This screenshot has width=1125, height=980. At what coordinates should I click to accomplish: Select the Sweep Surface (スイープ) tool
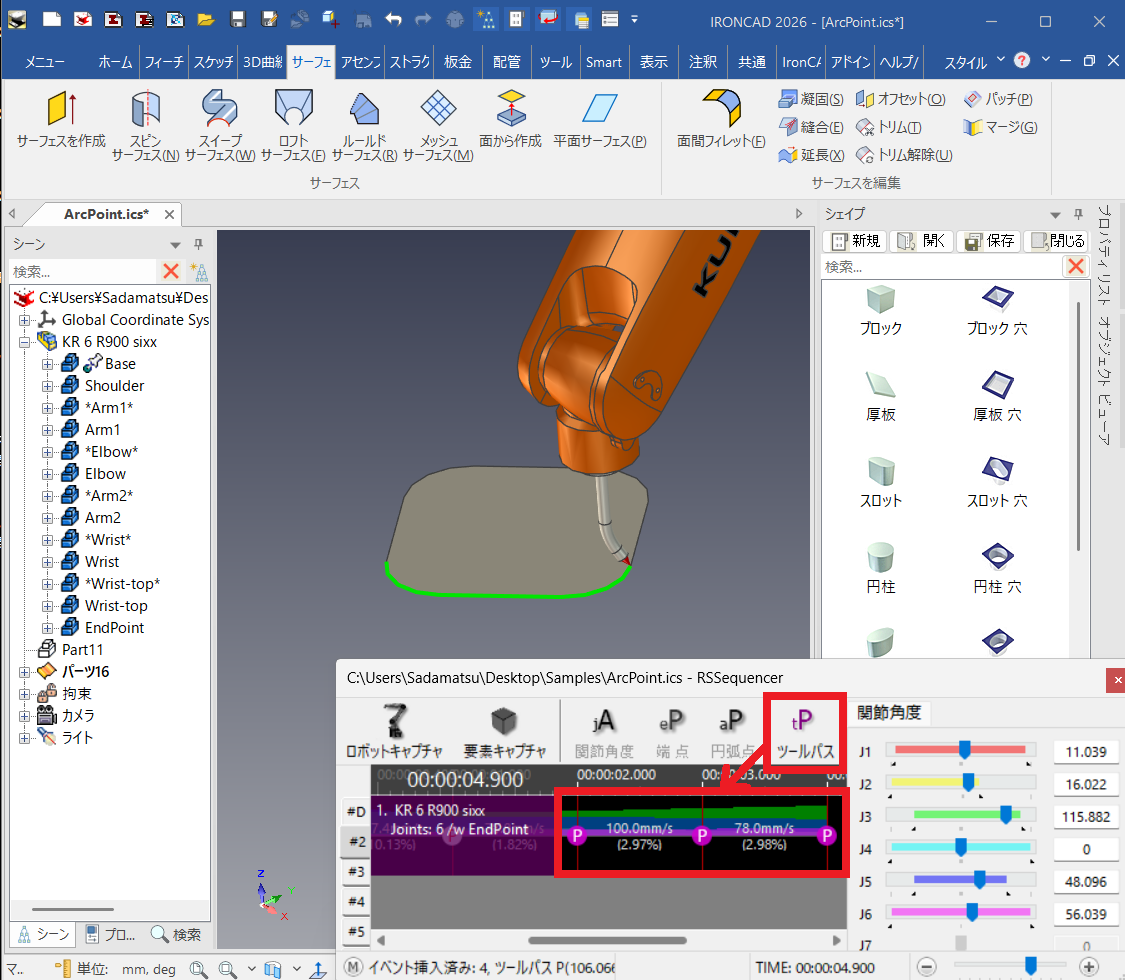coord(220,126)
